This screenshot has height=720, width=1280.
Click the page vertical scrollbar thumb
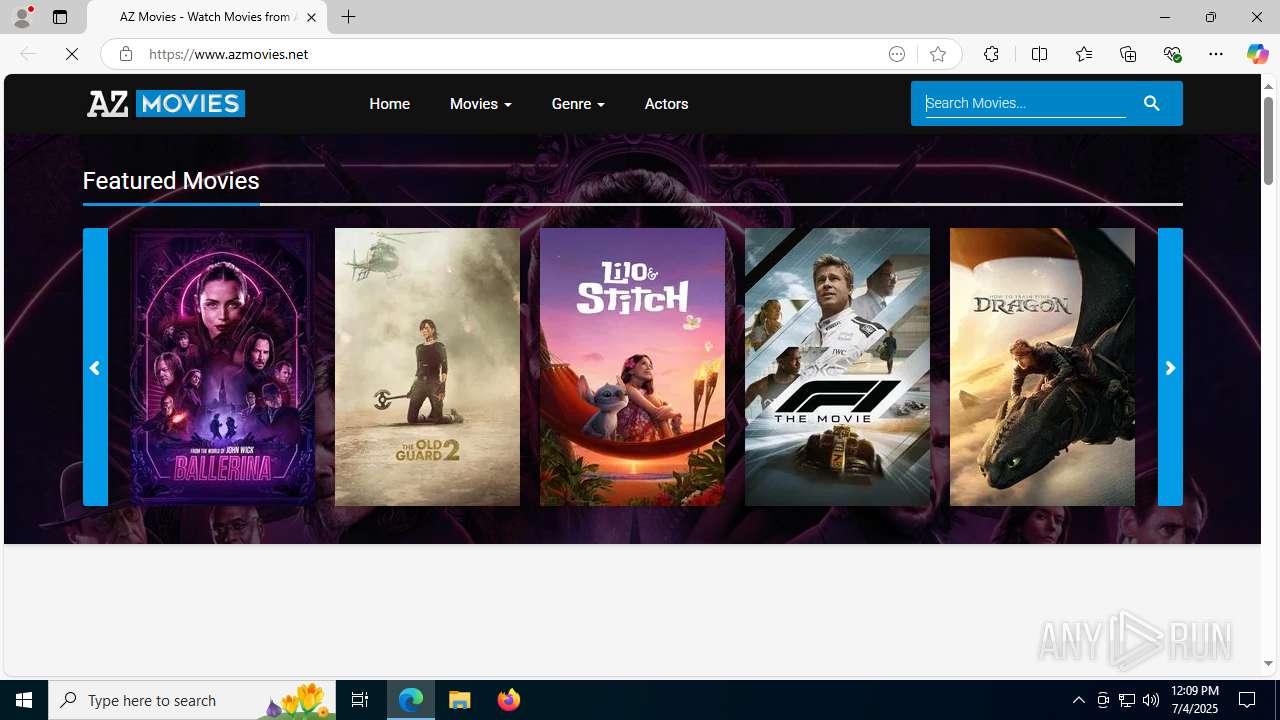pos(1268,140)
